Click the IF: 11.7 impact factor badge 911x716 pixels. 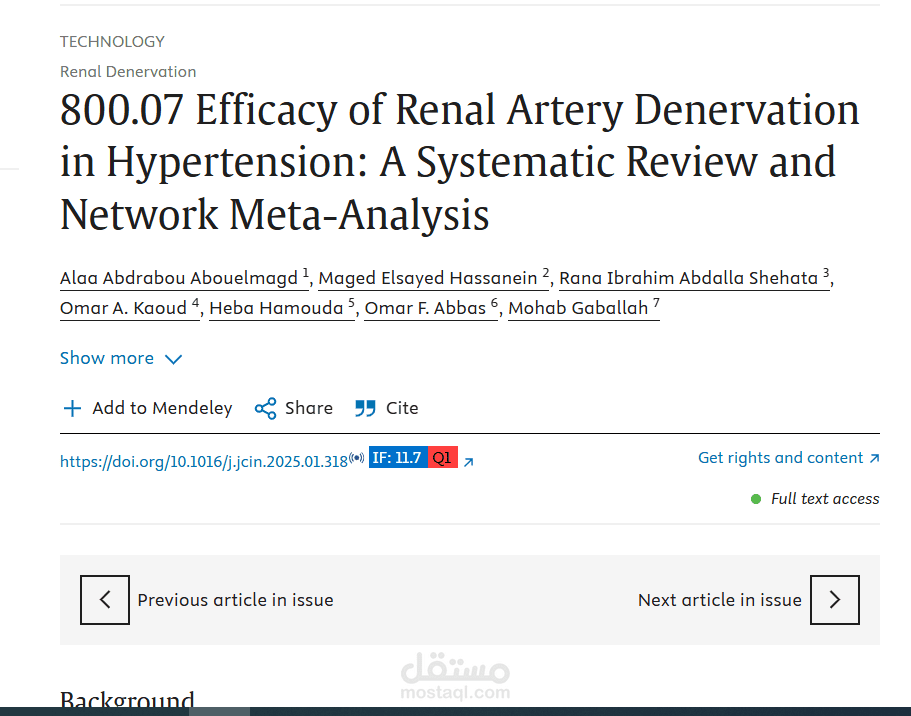pos(398,457)
